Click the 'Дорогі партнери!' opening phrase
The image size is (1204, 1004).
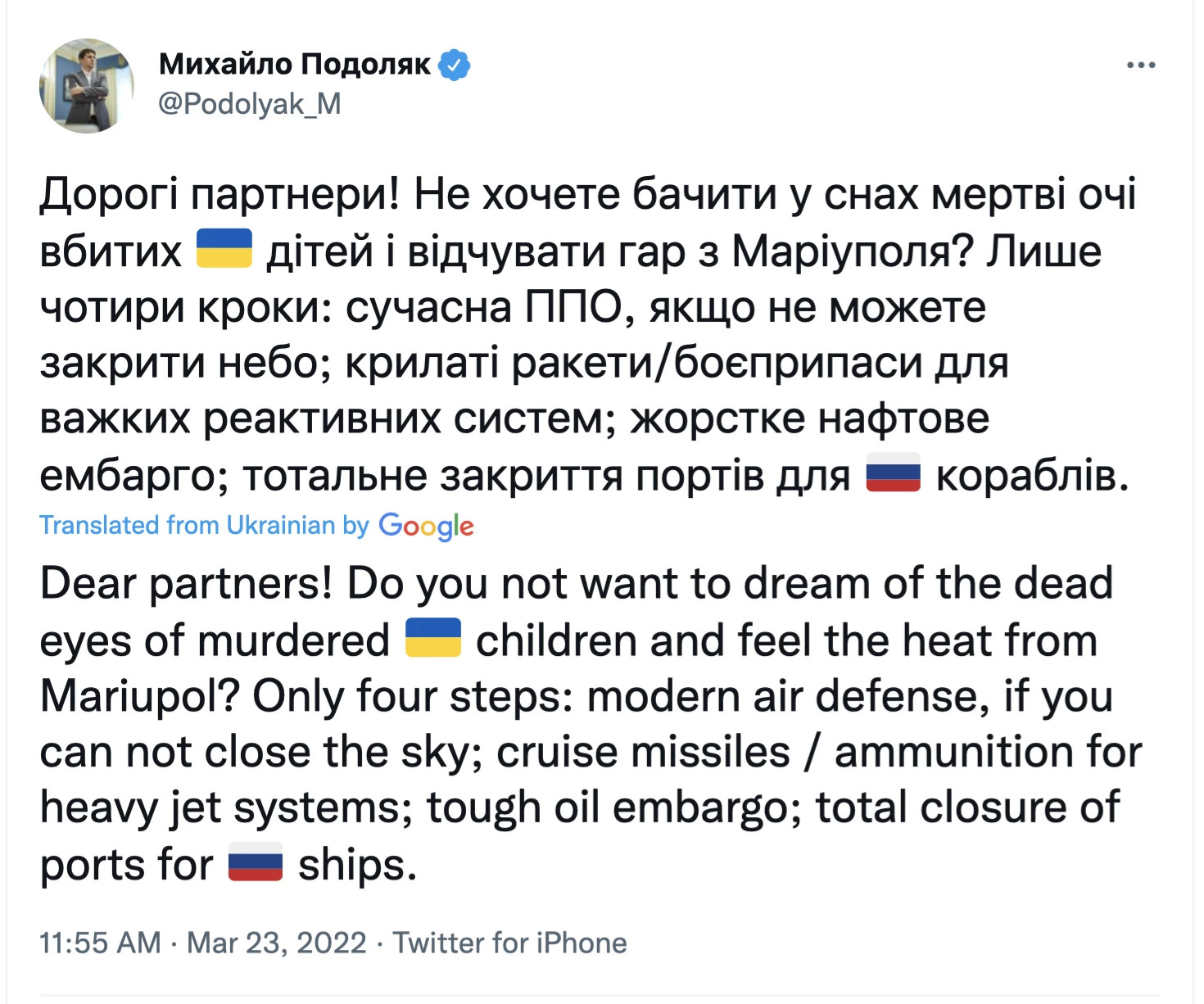[x=220, y=195]
